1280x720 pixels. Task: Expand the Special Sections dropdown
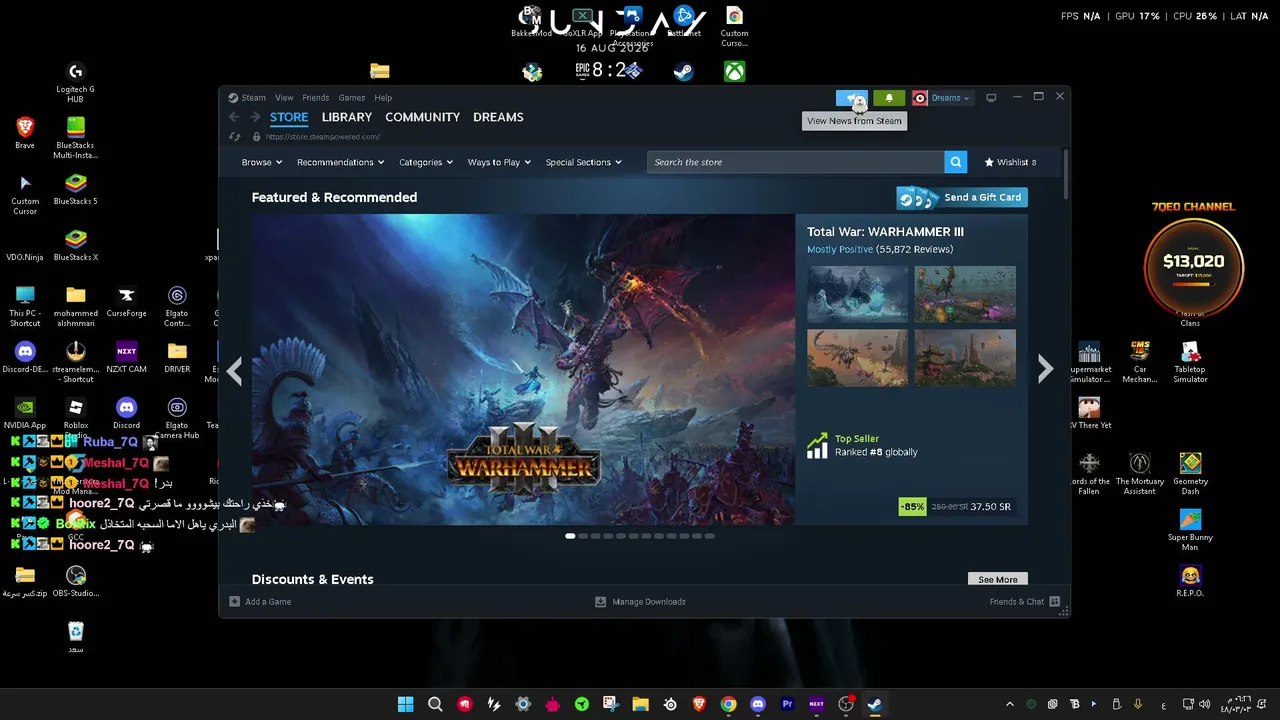point(583,162)
